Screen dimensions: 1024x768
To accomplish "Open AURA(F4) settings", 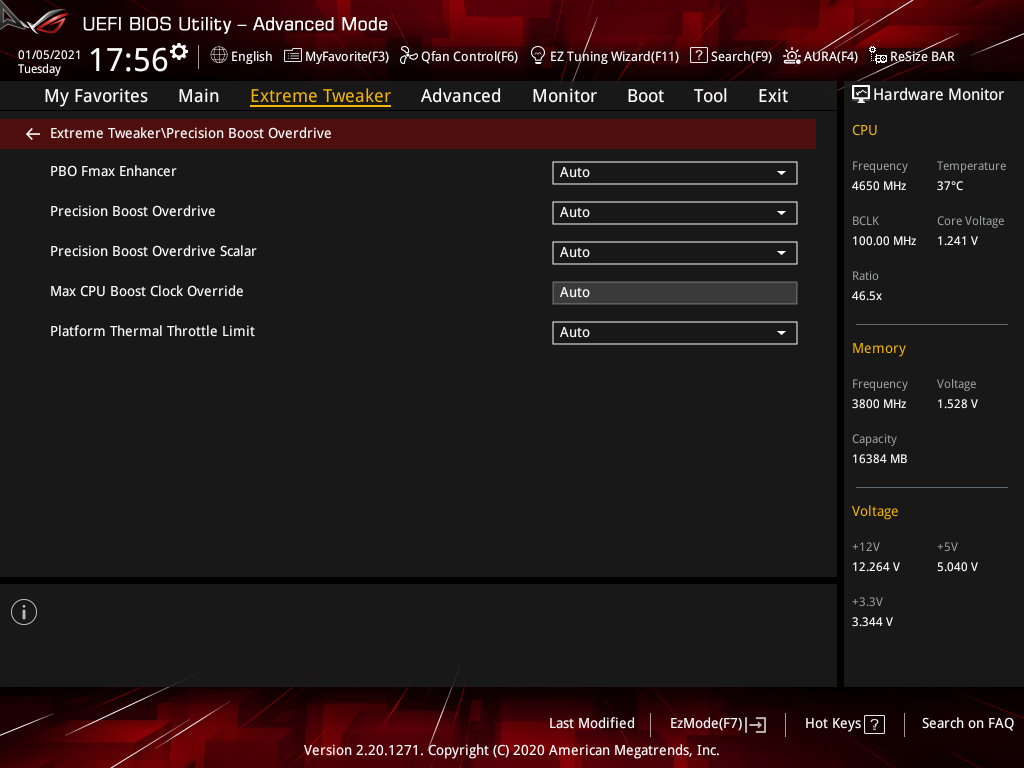I will coord(831,57).
